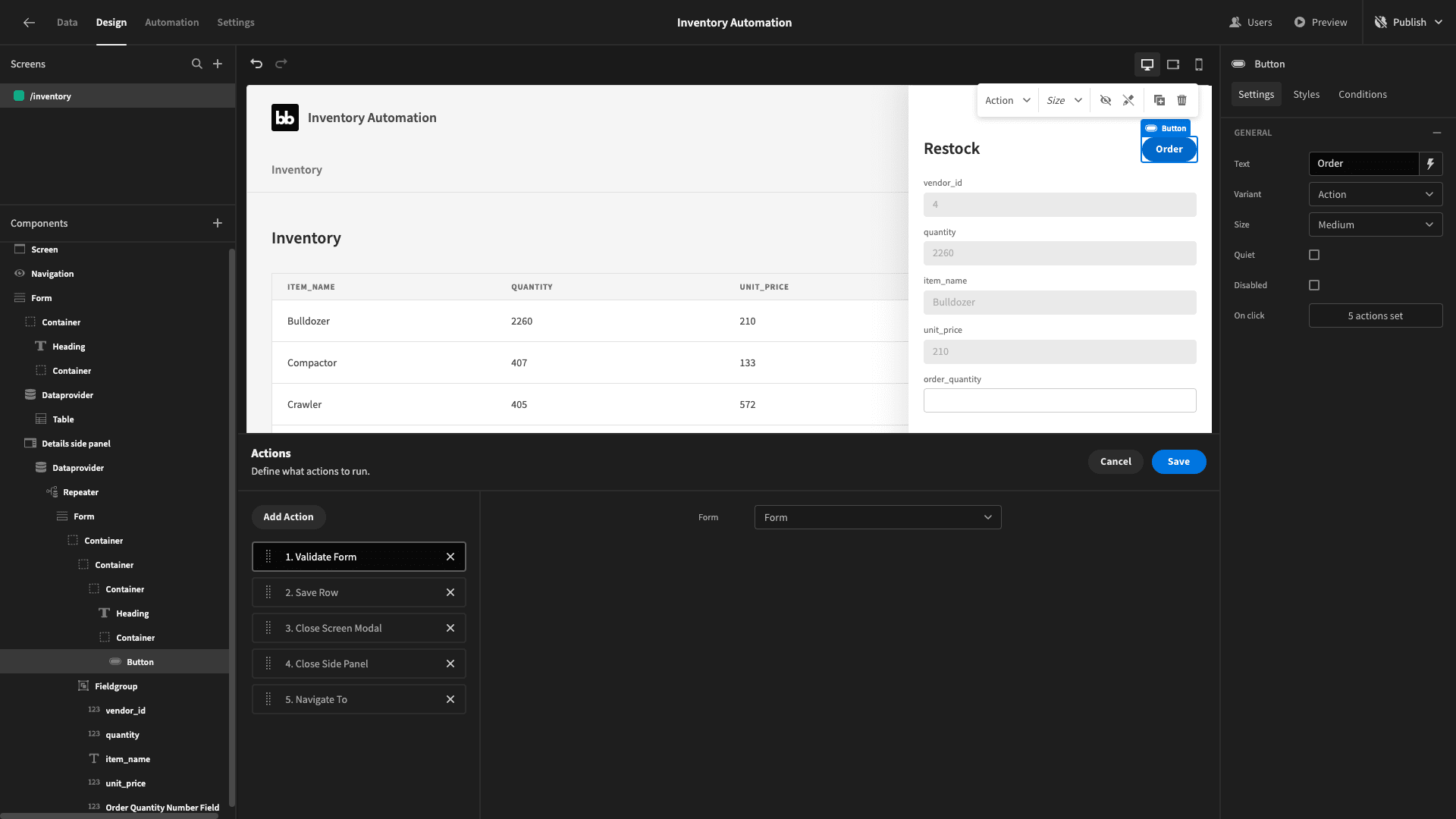Toggle the Disabled checkbox
The image size is (1456, 819).
(x=1314, y=285)
